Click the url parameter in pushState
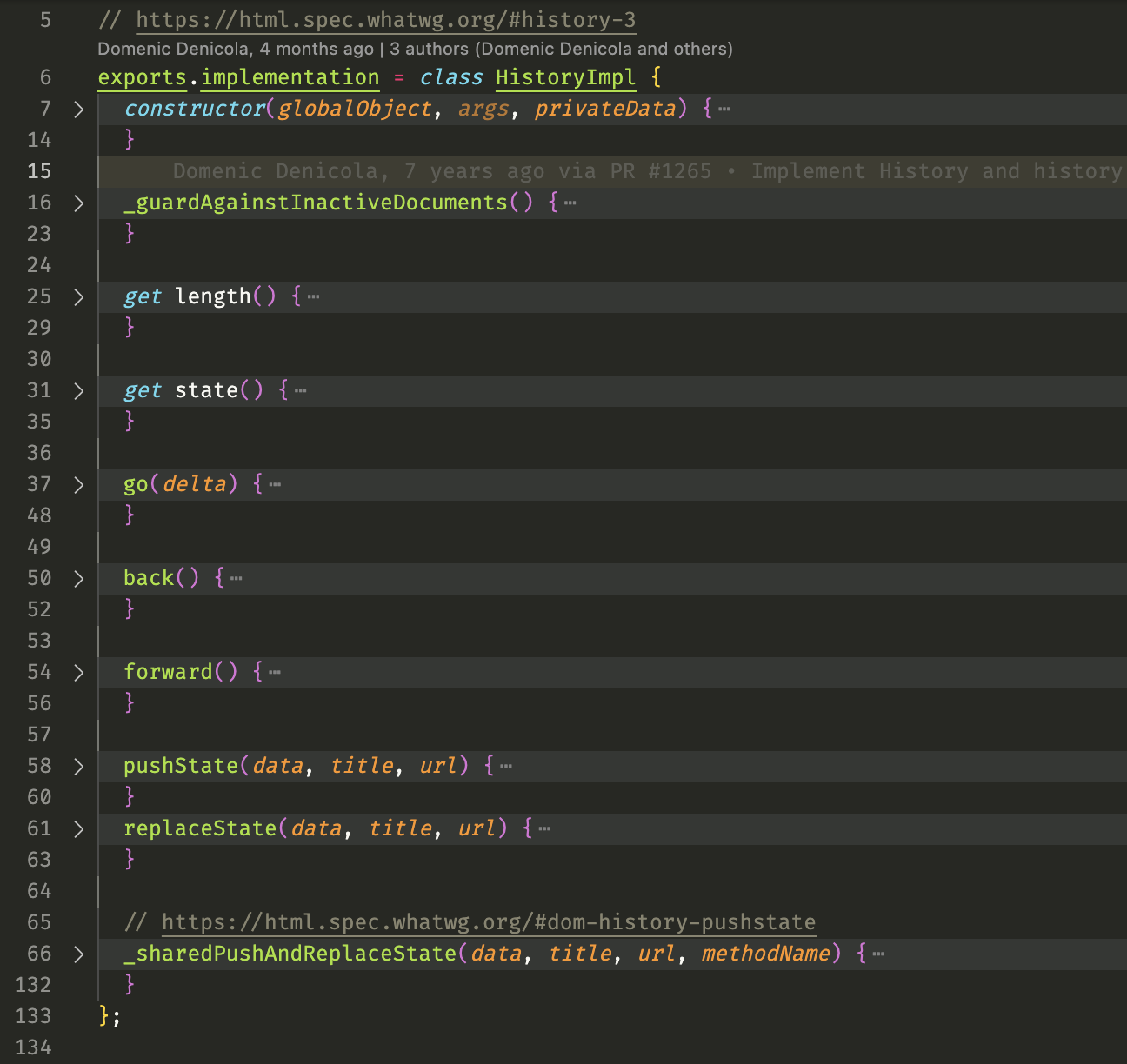1127x1064 pixels. (438, 766)
